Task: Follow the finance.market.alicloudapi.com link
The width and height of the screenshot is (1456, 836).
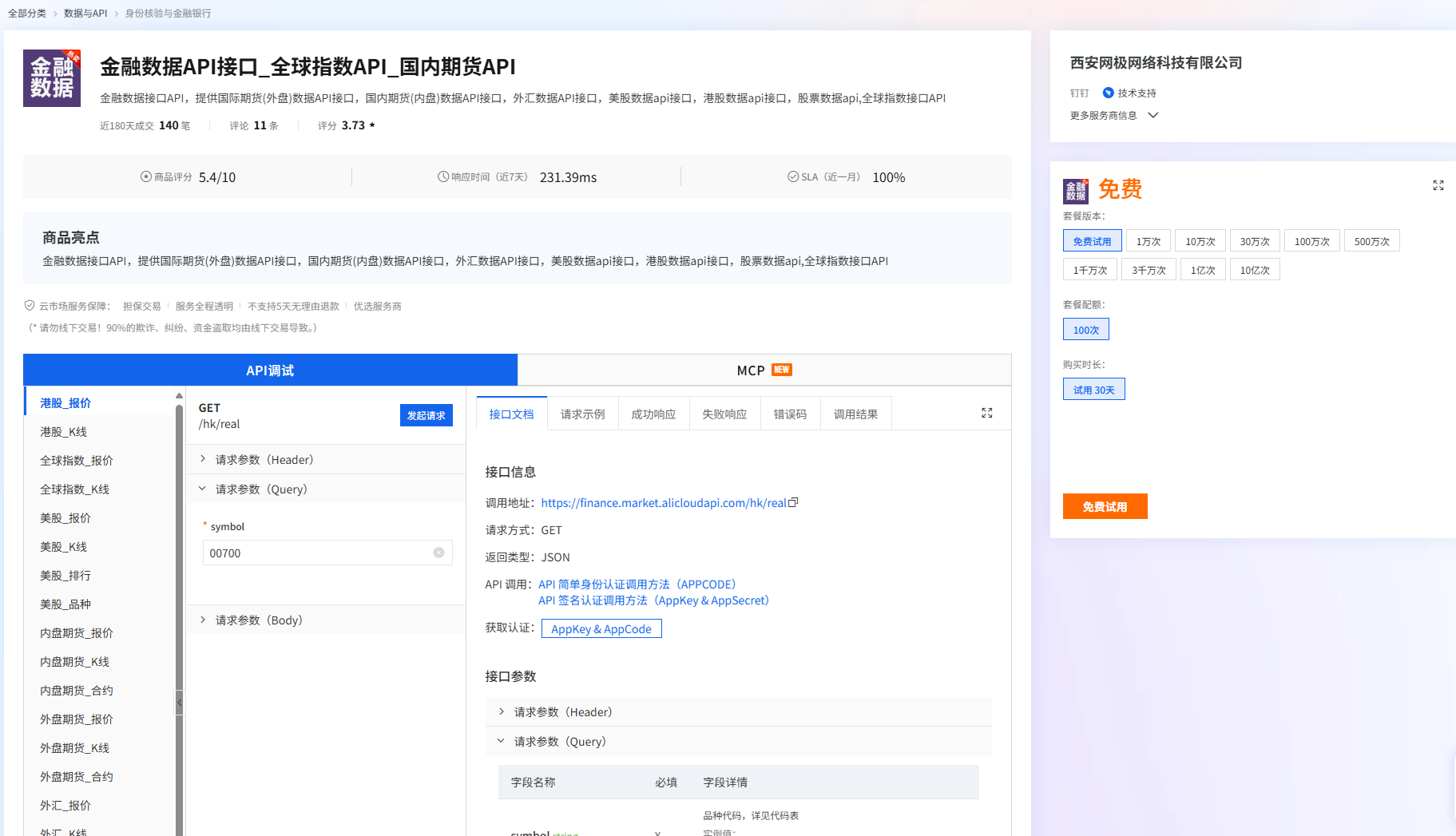Action: coord(664,502)
